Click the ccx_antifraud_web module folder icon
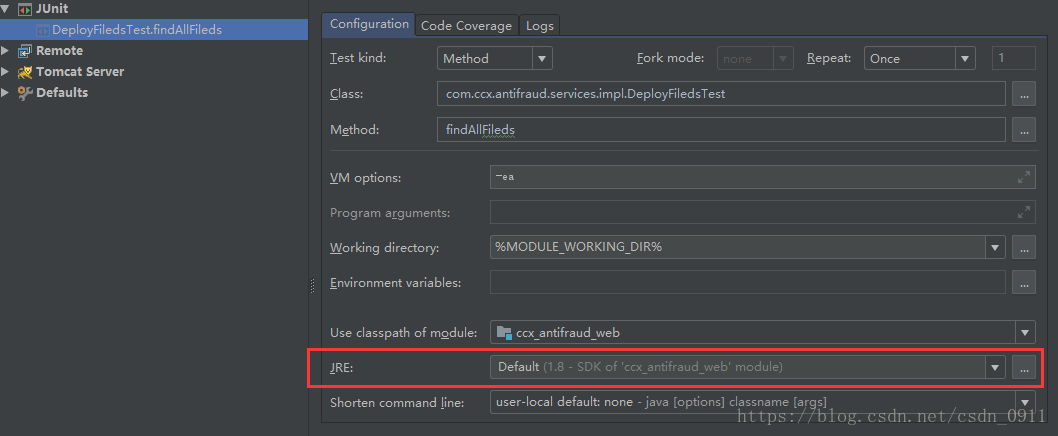The image size is (1058, 436). tap(504, 332)
